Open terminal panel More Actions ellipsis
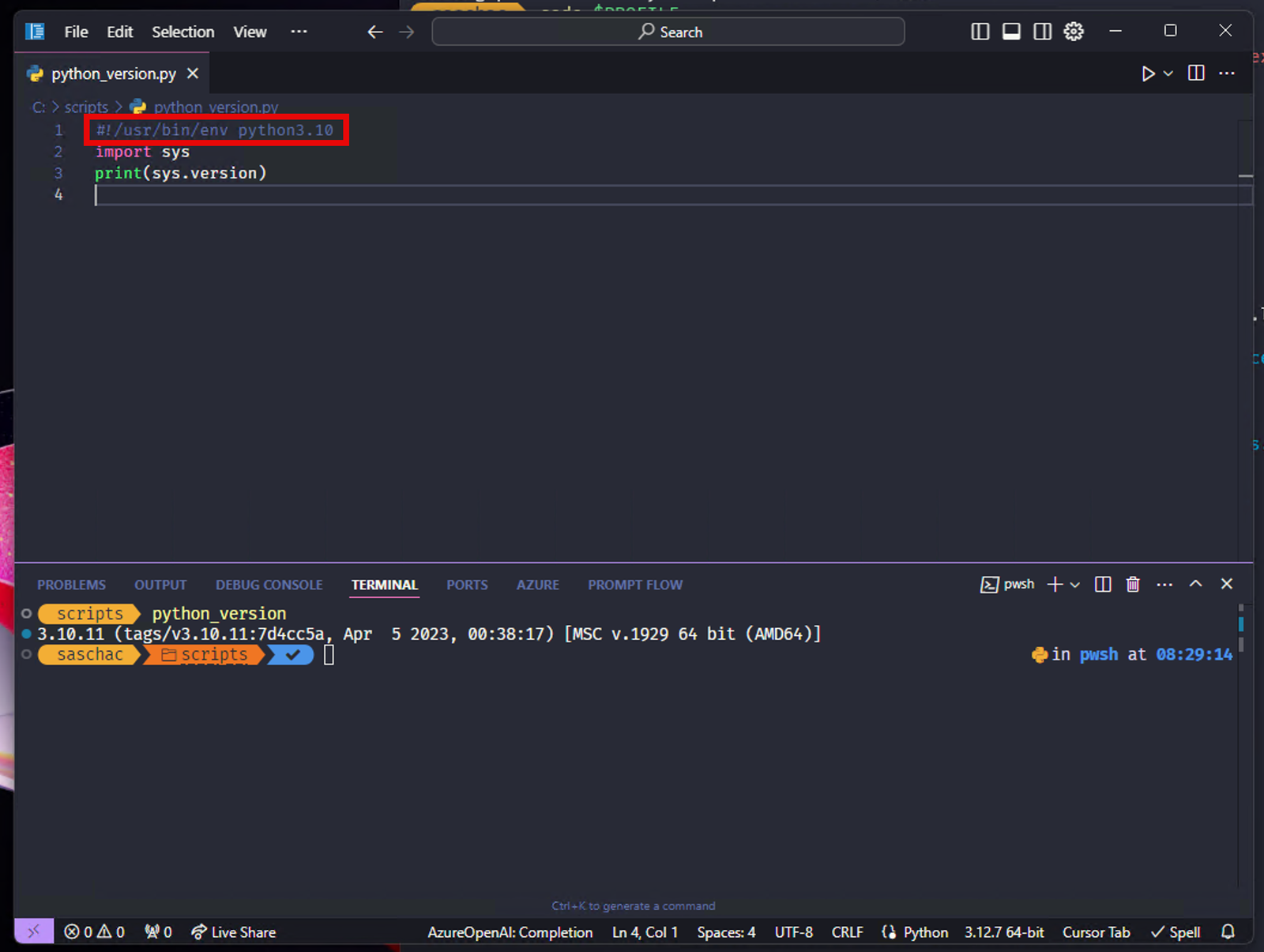The image size is (1264, 952). pyautogui.click(x=1164, y=585)
